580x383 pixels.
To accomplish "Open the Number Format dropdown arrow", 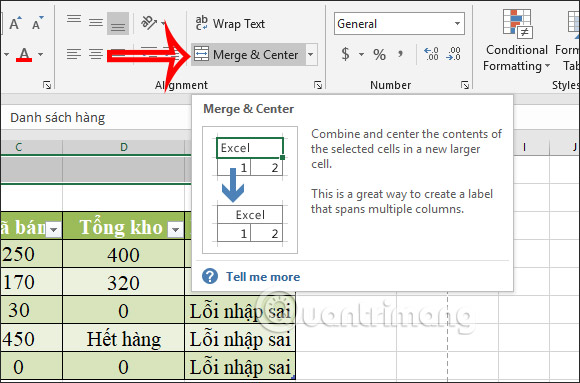I will [x=457, y=24].
